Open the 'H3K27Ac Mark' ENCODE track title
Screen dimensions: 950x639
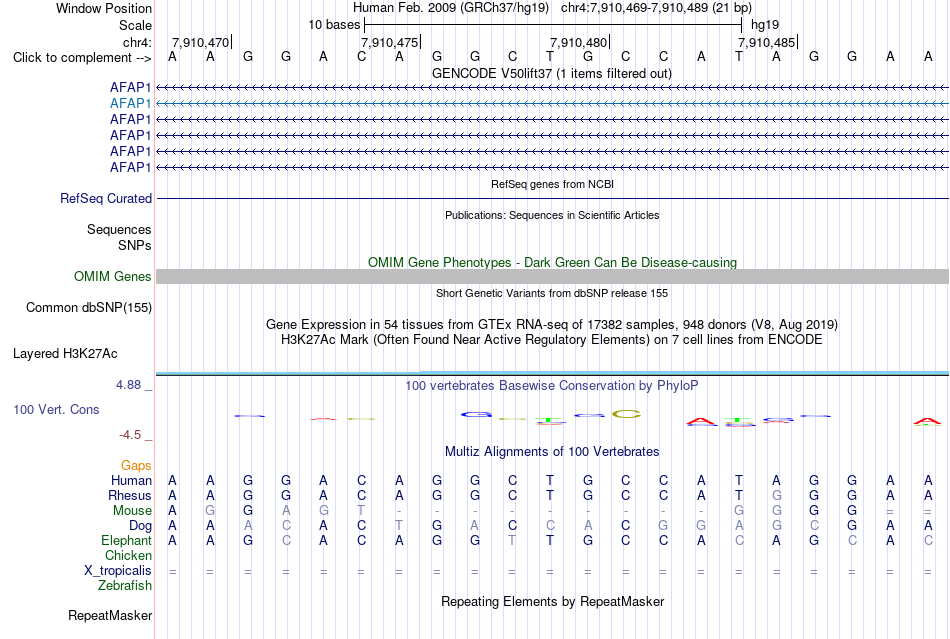(552, 340)
